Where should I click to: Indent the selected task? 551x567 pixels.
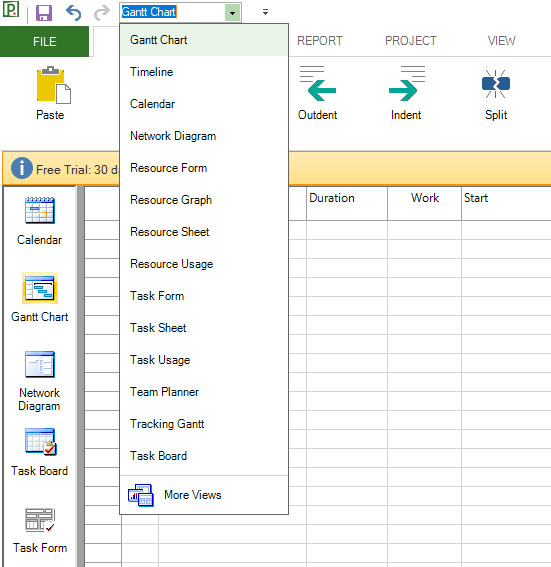point(406,93)
